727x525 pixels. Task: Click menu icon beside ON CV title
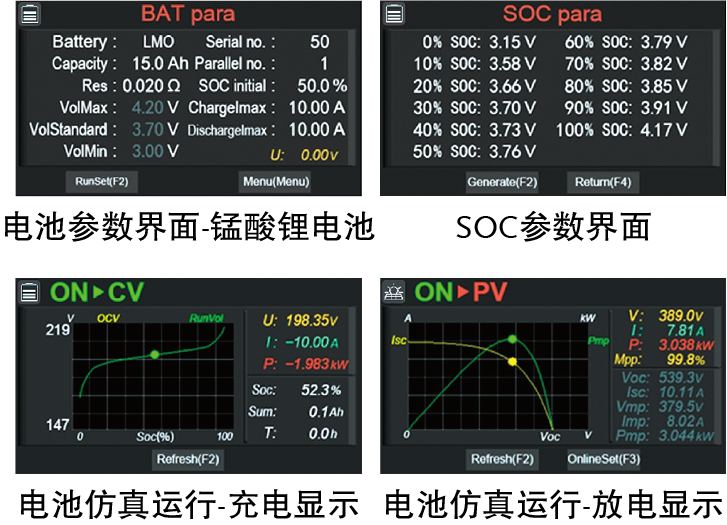point(30,292)
